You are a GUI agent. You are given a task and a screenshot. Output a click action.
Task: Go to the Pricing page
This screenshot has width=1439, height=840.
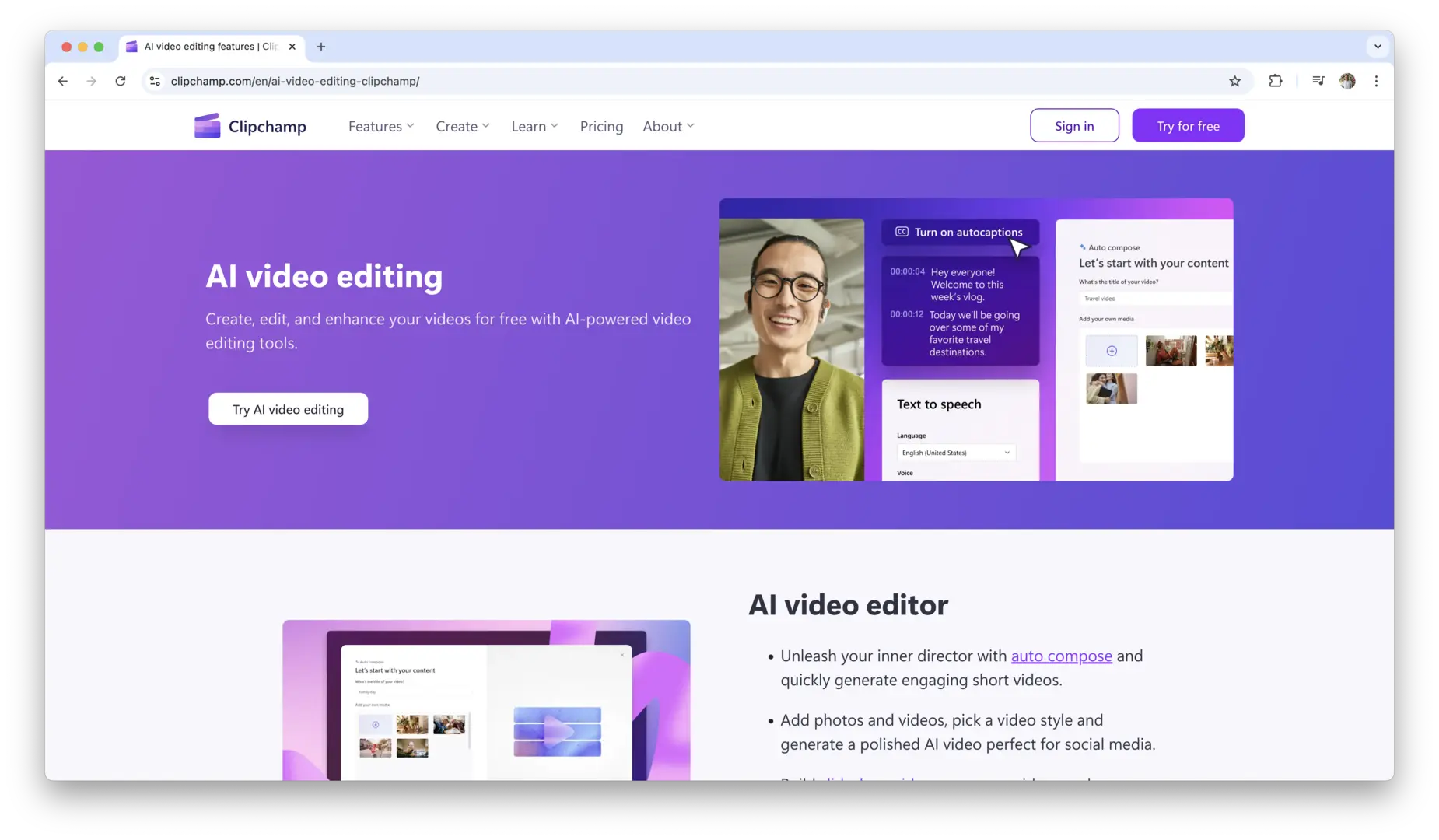click(x=601, y=126)
